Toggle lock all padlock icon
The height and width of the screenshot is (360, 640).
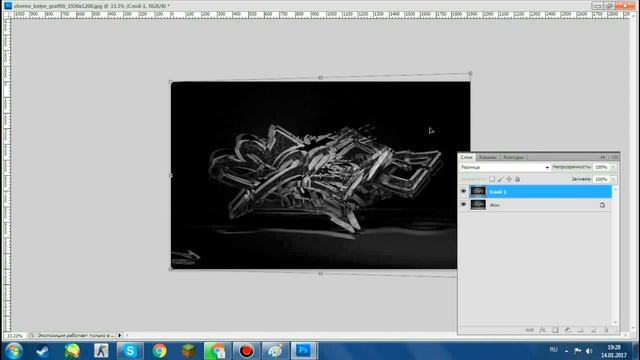pyautogui.click(x=518, y=179)
